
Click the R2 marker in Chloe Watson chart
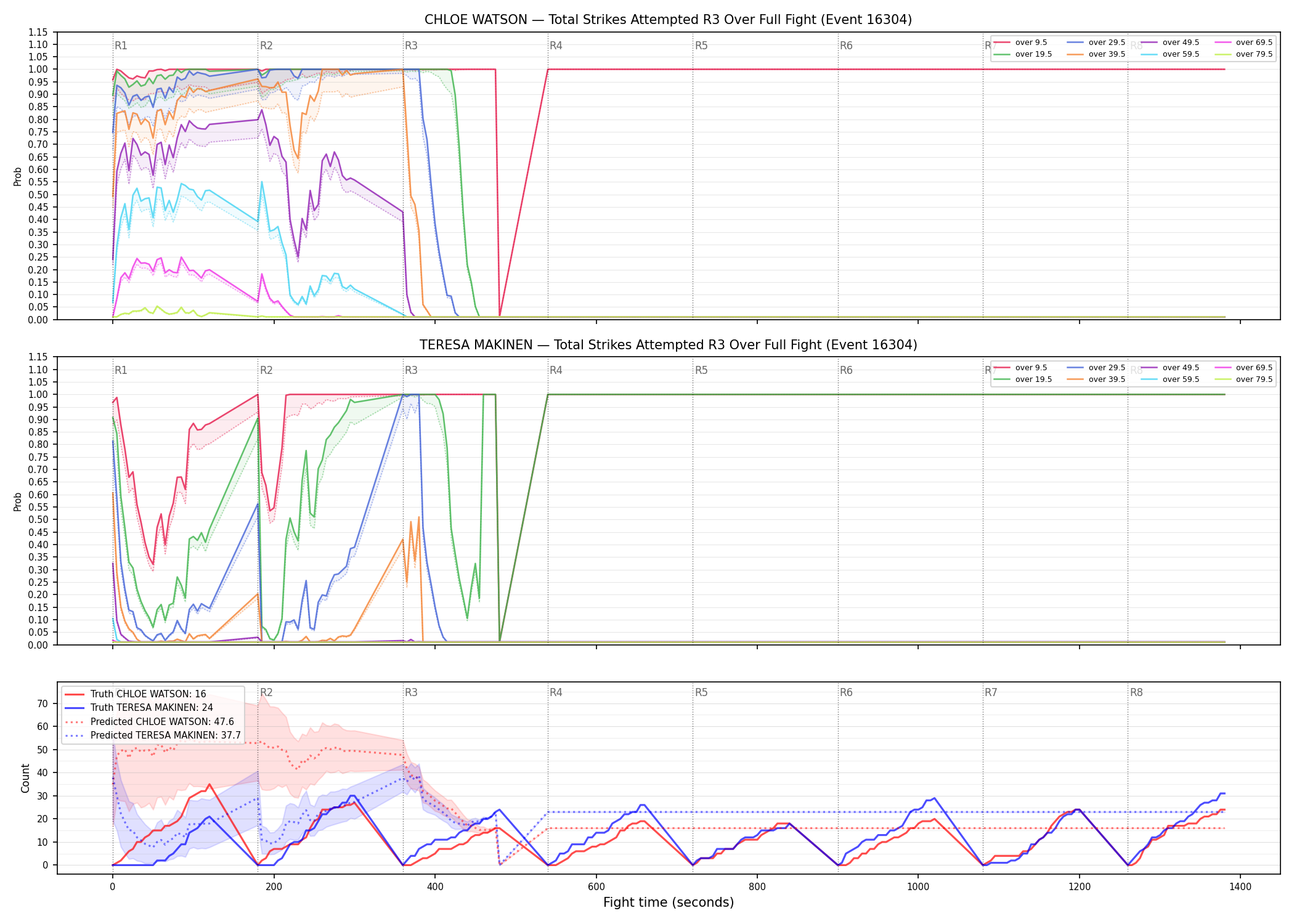266,46
